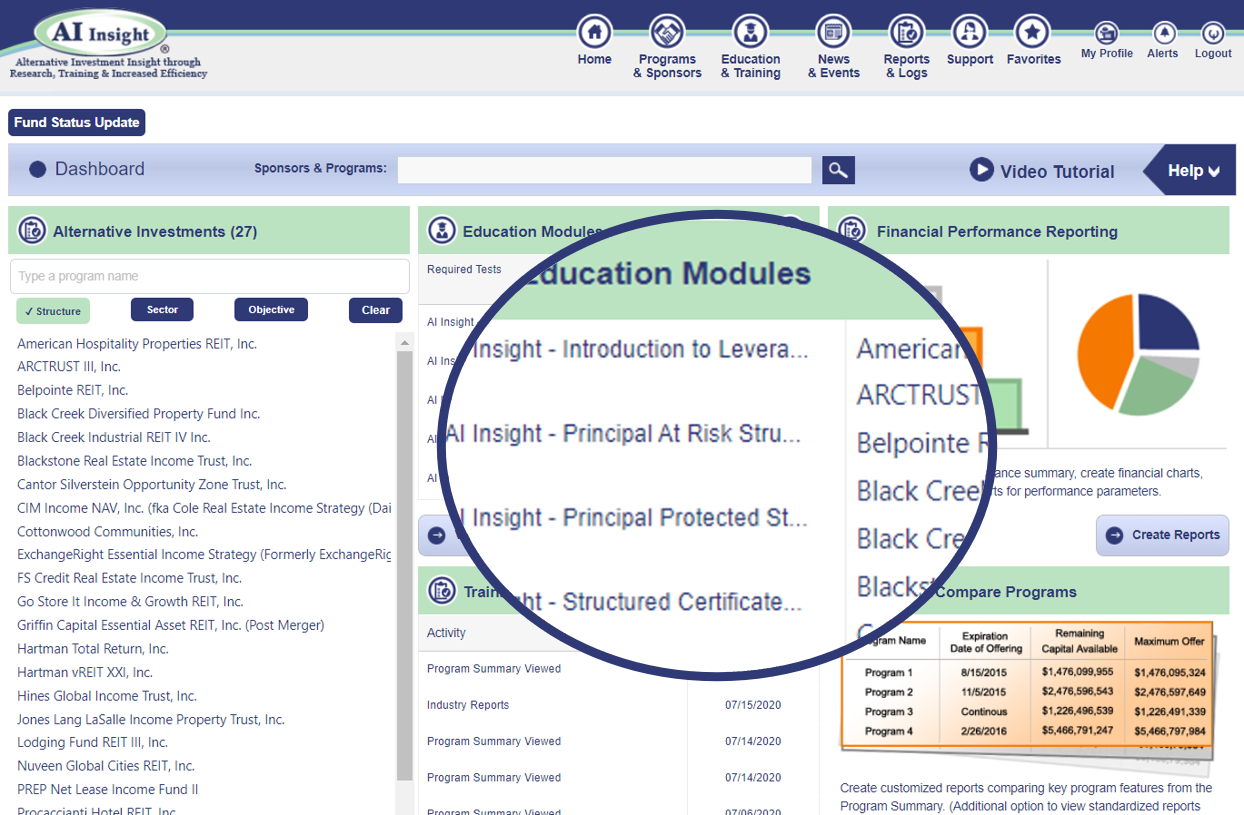Click the Fund Status Update button
Image resolution: width=1244 pixels, height=815 pixels.
click(x=77, y=122)
